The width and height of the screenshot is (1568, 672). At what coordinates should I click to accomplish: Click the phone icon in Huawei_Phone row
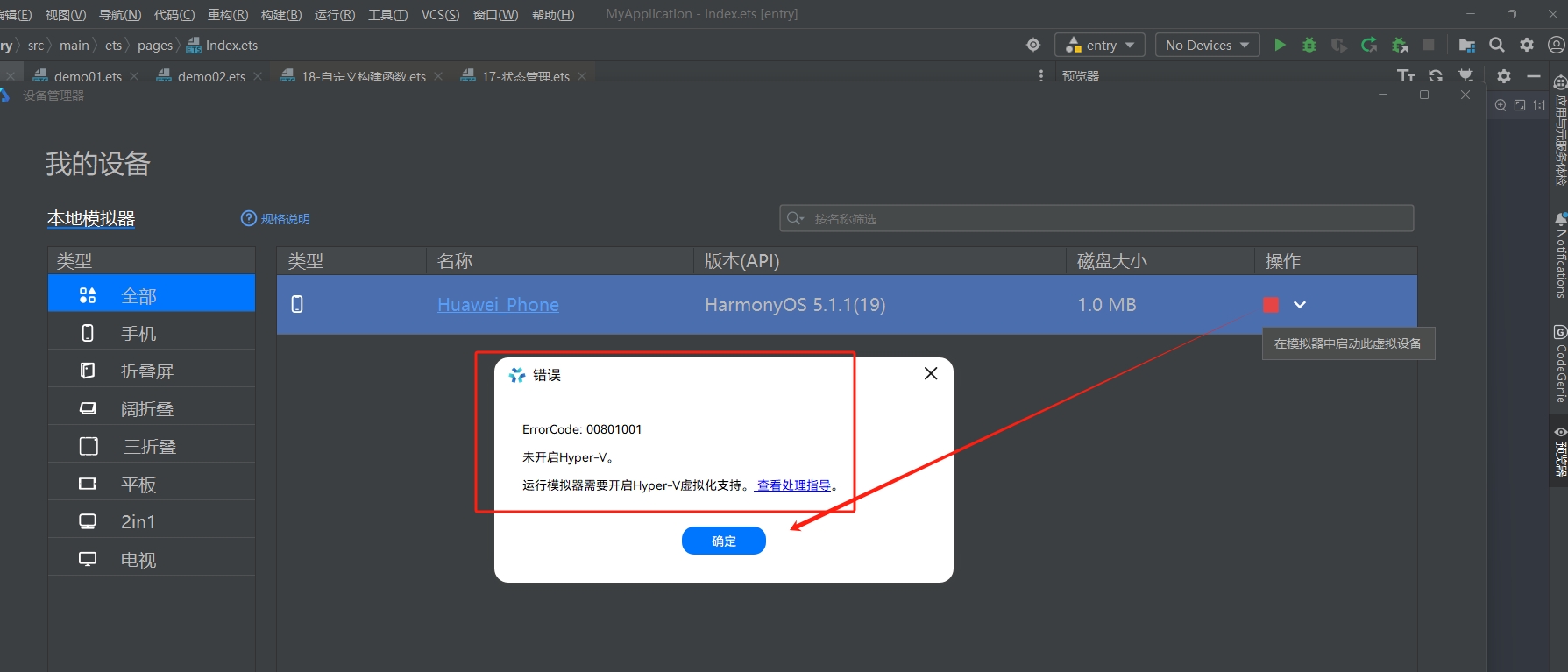coord(297,304)
